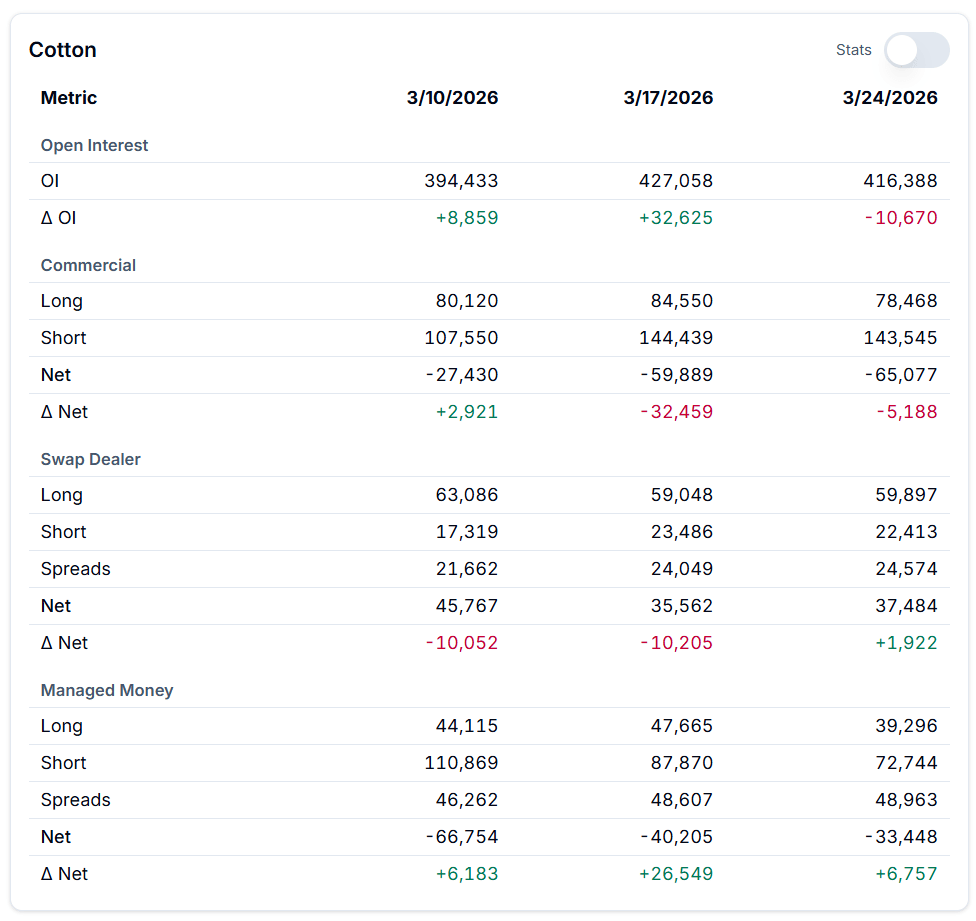Select the Commercial Net value -65,077
Screen dimensions: 976x921
[x=901, y=375]
